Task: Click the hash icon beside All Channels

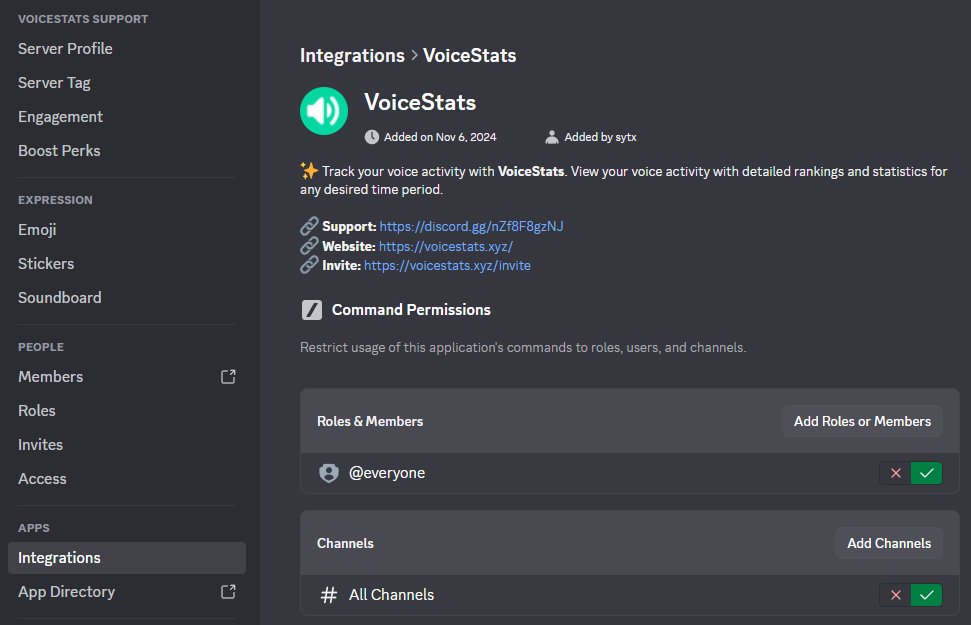Action: point(328,595)
